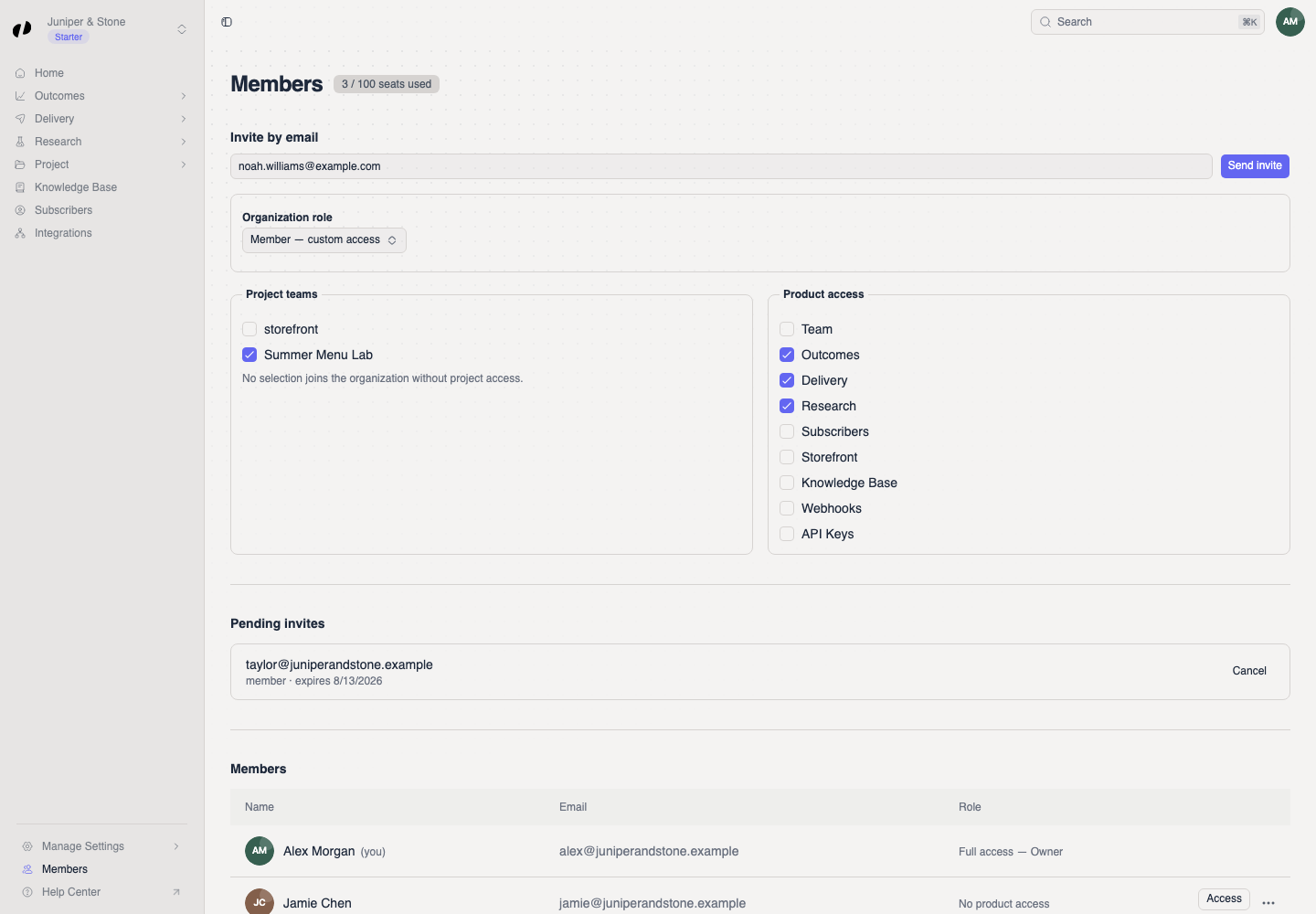Open Help Center from the sidebar
The image size is (1316, 914).
pos(101,892)
